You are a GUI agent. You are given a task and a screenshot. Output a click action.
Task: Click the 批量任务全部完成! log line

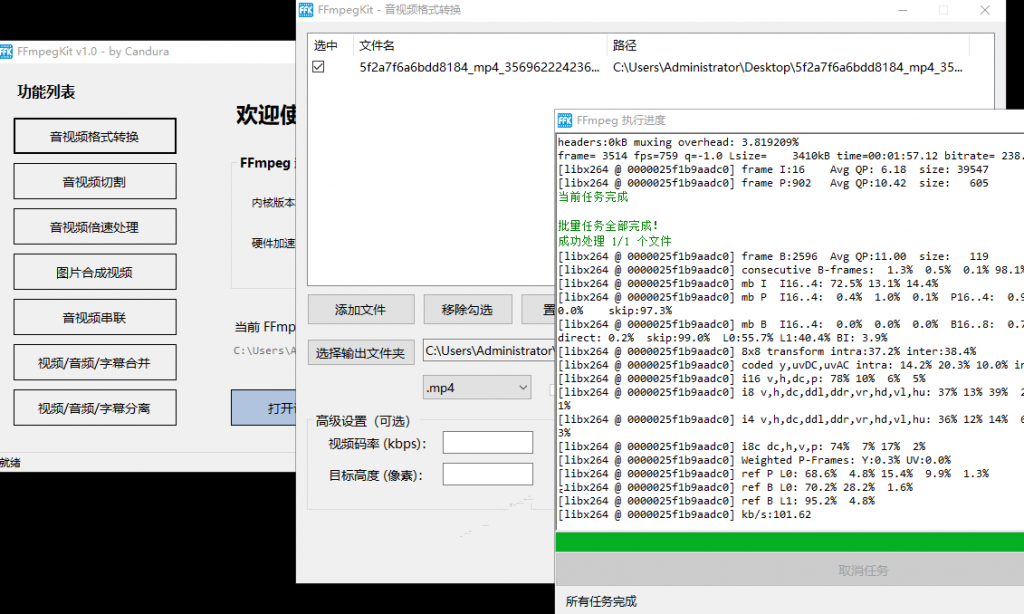(608, 225)
